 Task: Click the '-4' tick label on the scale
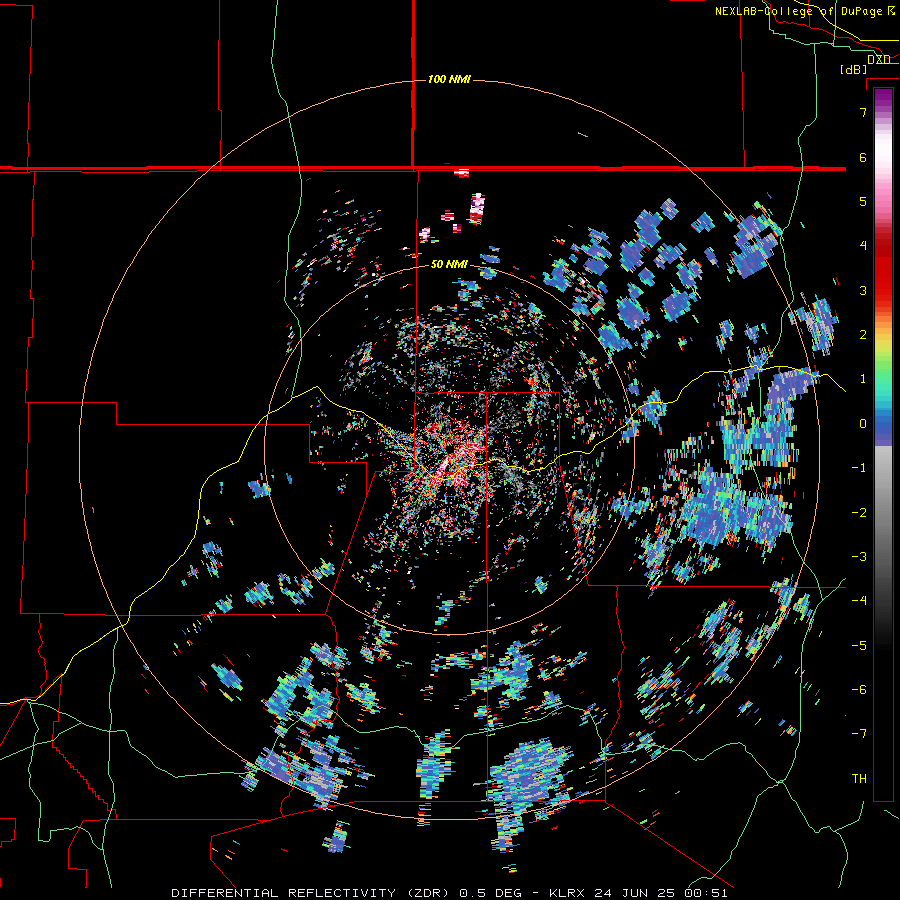[859, 601]
